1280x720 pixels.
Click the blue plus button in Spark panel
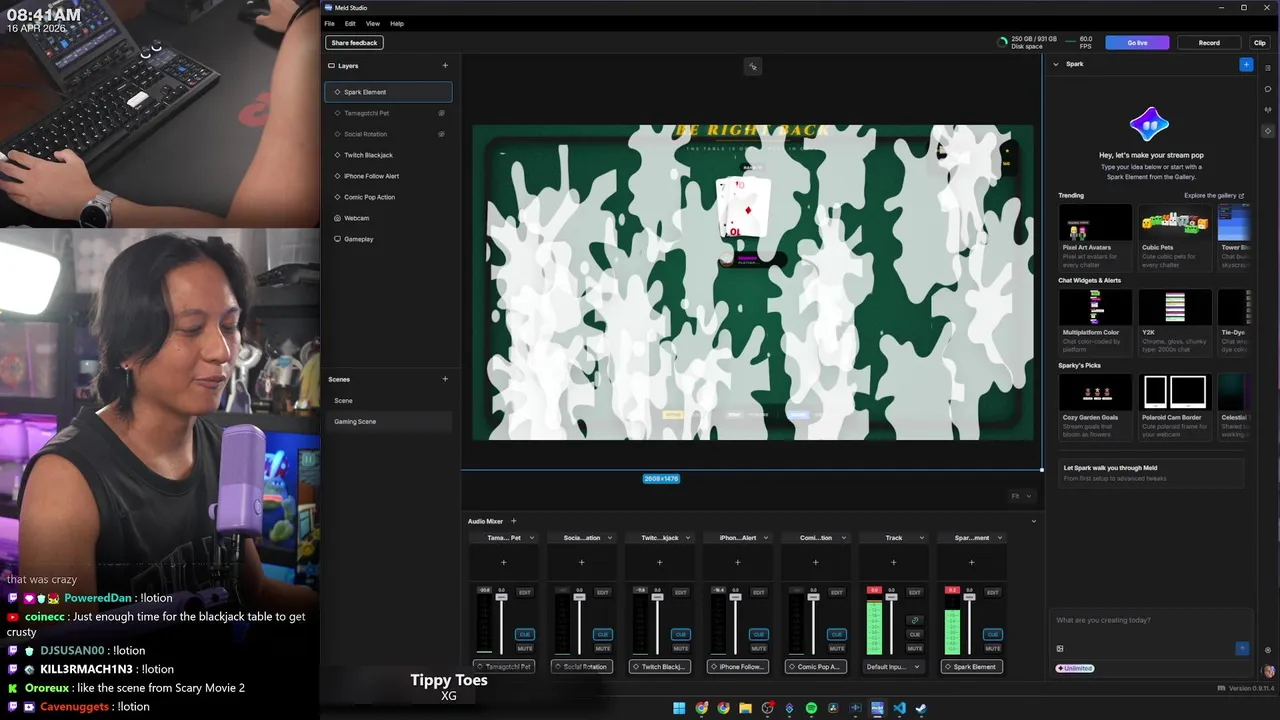click(1246, 64)
